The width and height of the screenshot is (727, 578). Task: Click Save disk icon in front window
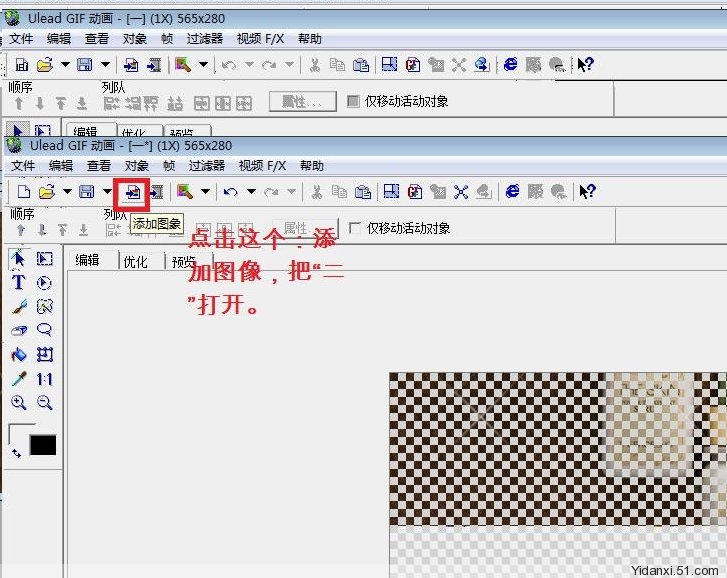click(87, 191)
